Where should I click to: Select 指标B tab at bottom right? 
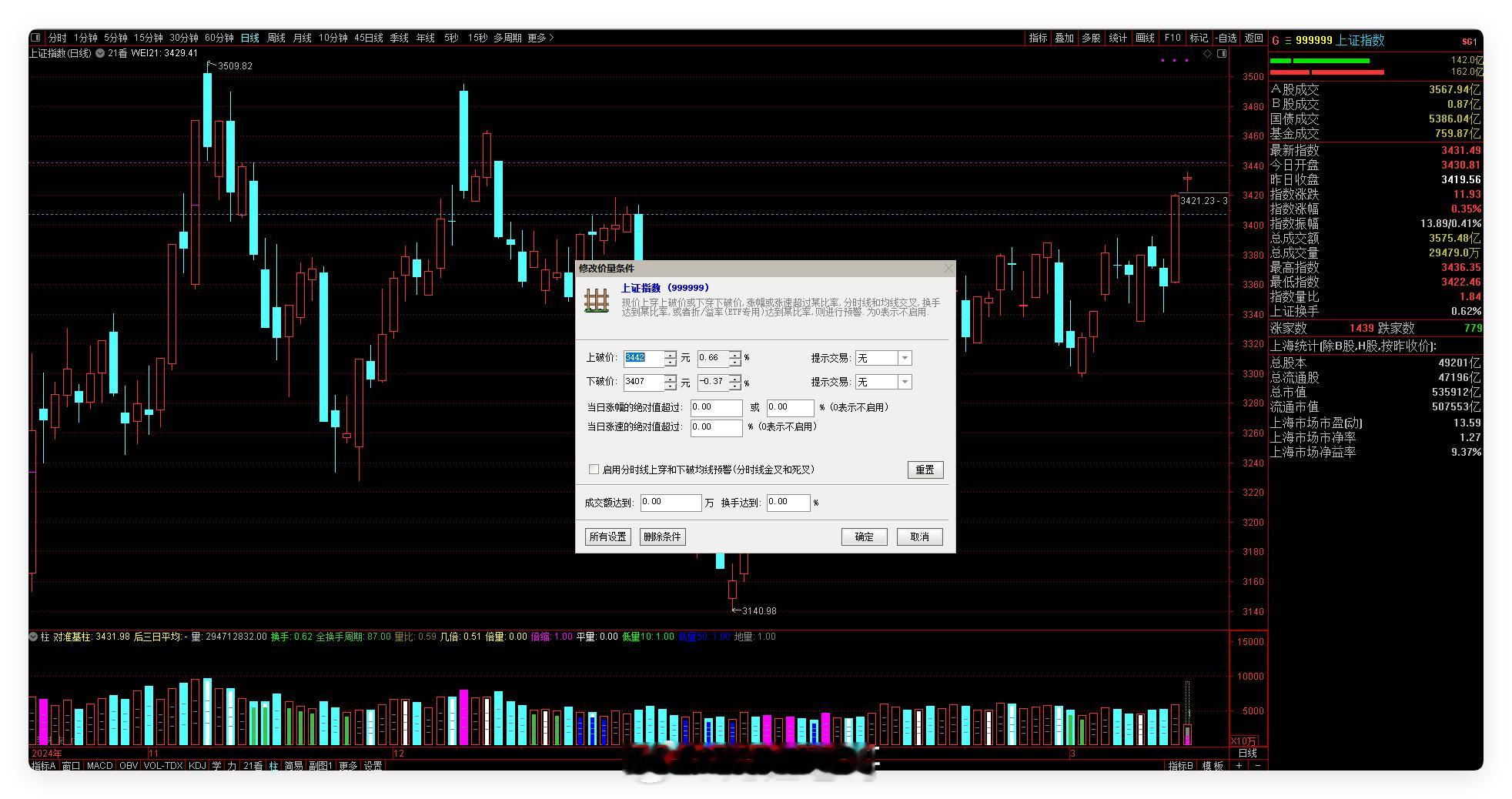pyautogui.click(x=1180, y=766)
